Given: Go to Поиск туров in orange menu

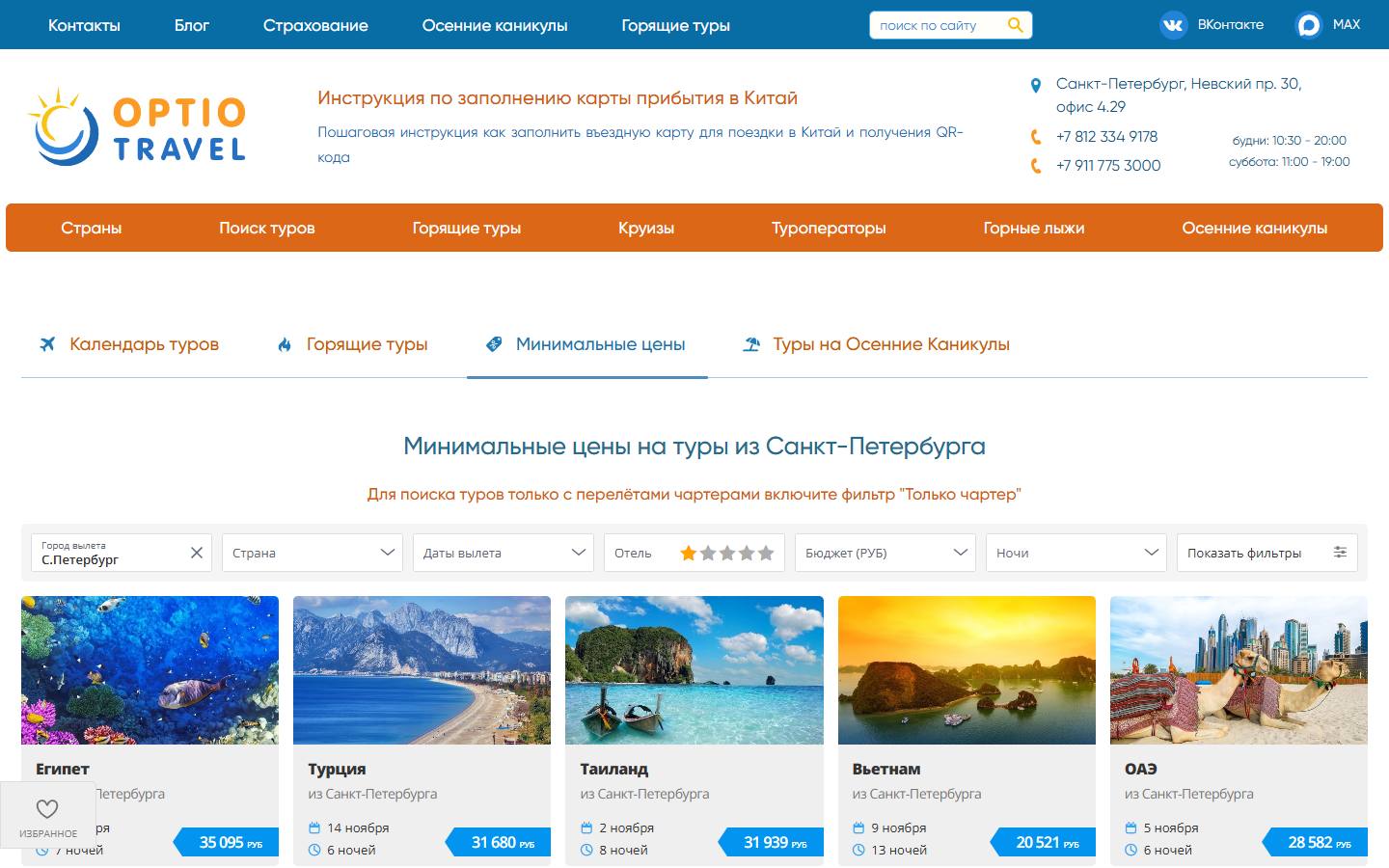Looking at the screenshot, I should (267, 229).
